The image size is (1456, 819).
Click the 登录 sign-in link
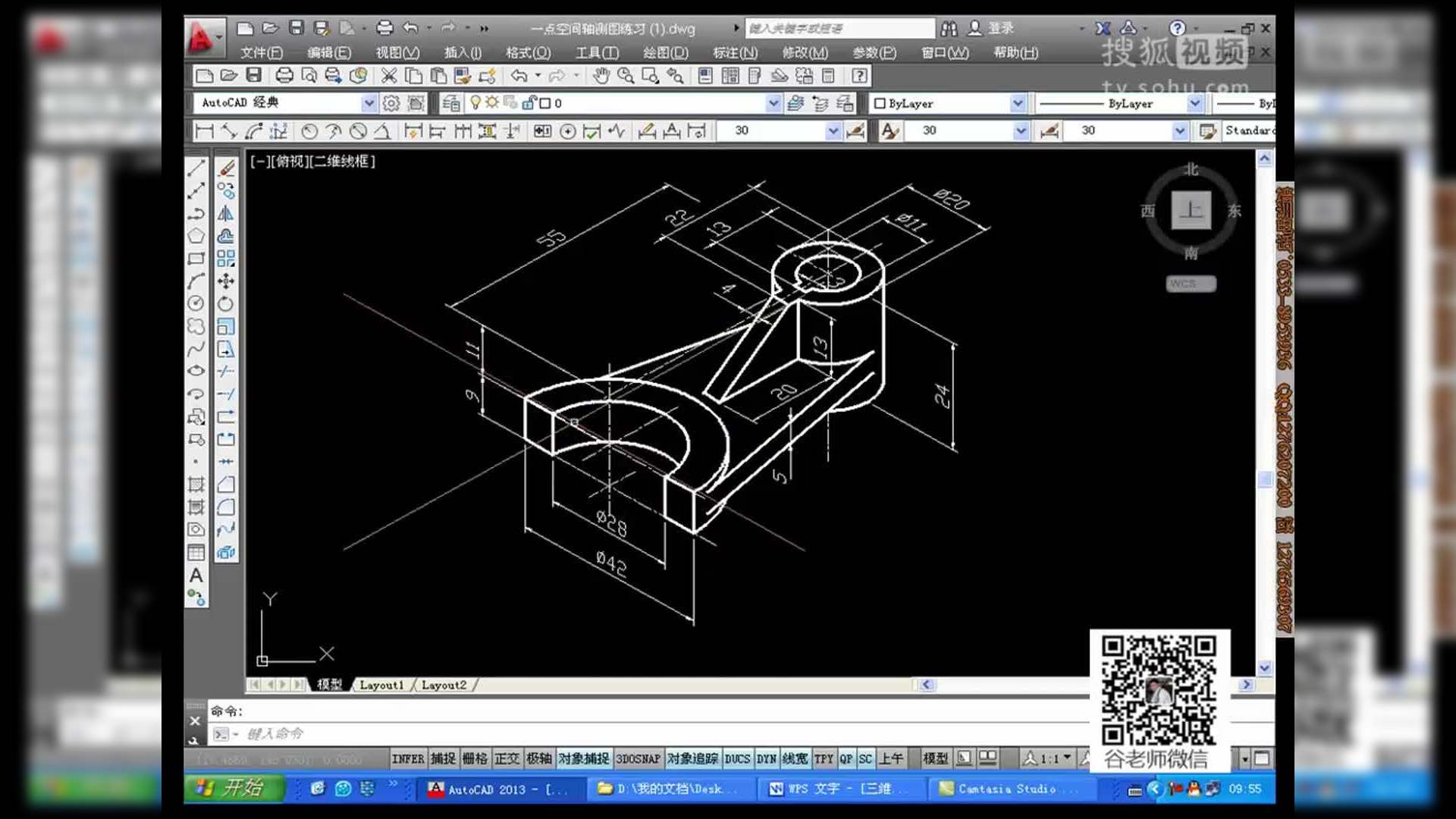[x=999, y=28]
